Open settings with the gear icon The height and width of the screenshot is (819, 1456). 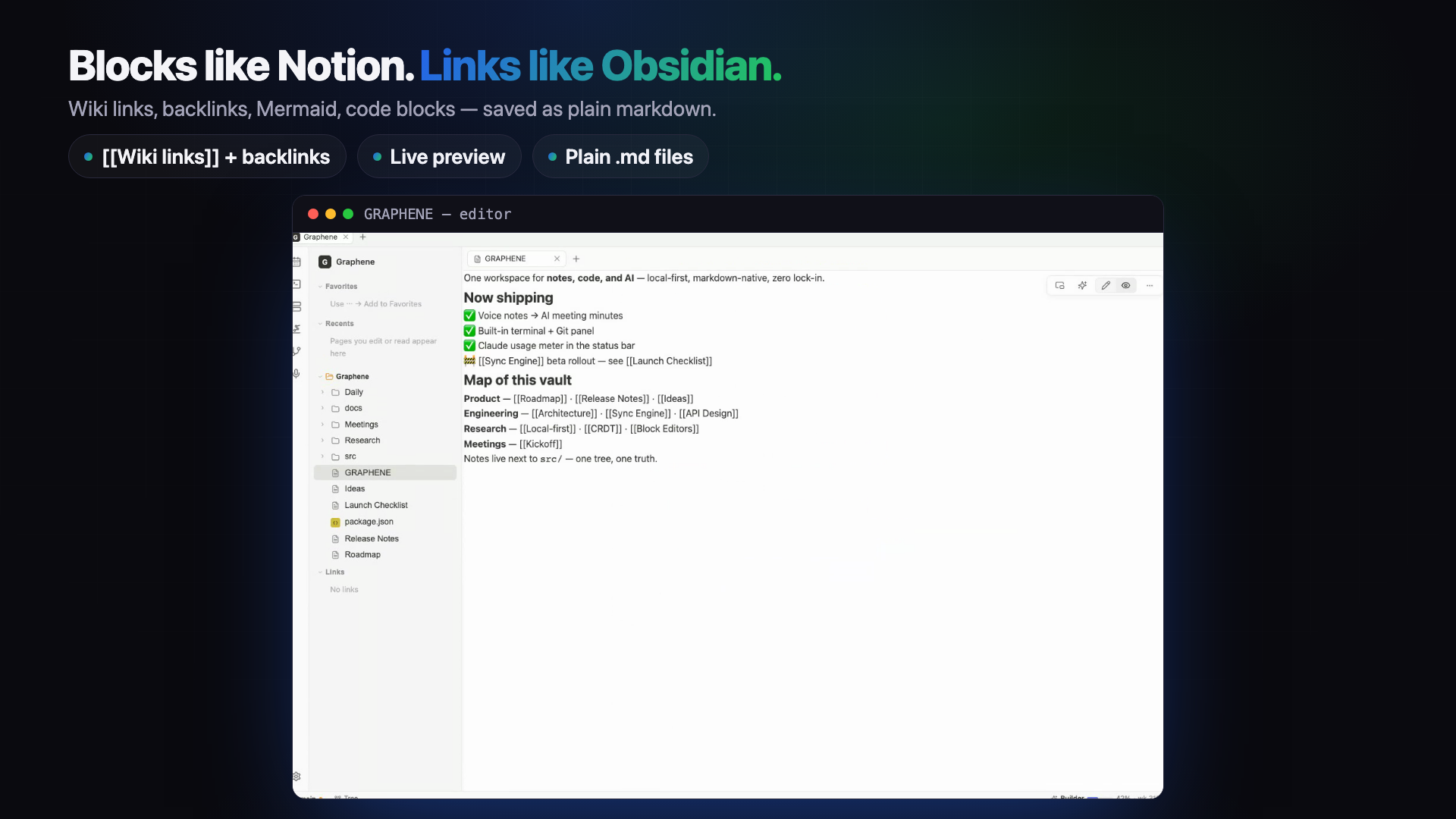297,777
